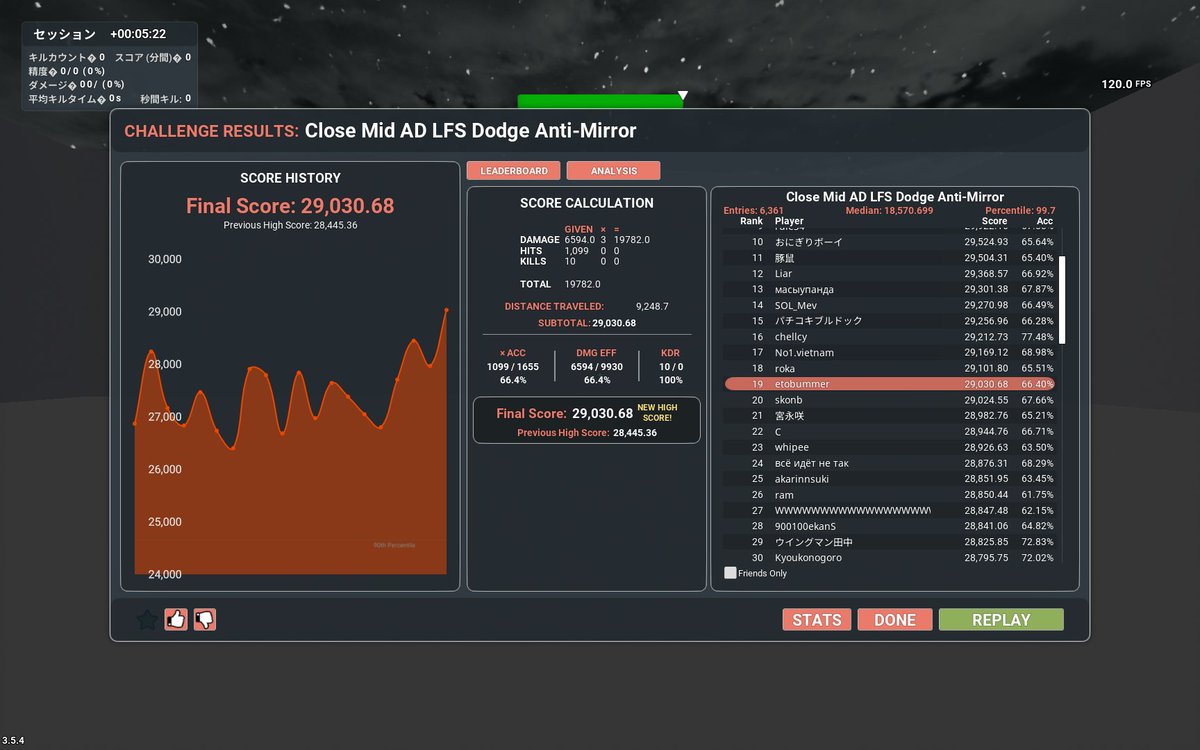The image size is (1200, 750).
Task: Switch to the LEADERBOARD tab
Action: (x=514, y=171)
